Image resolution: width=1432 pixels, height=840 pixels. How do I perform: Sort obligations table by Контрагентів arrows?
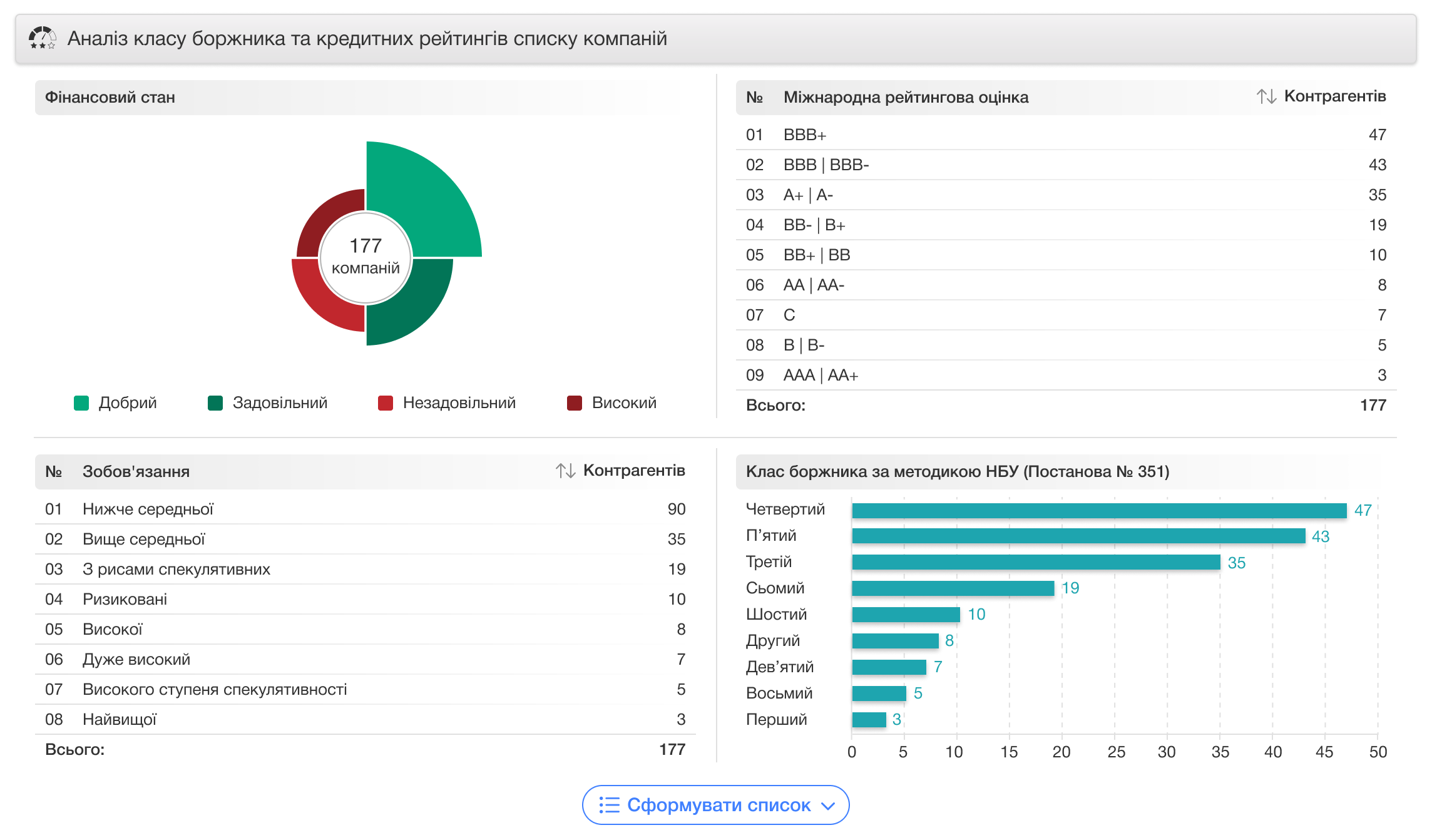(x=565, y=471)
